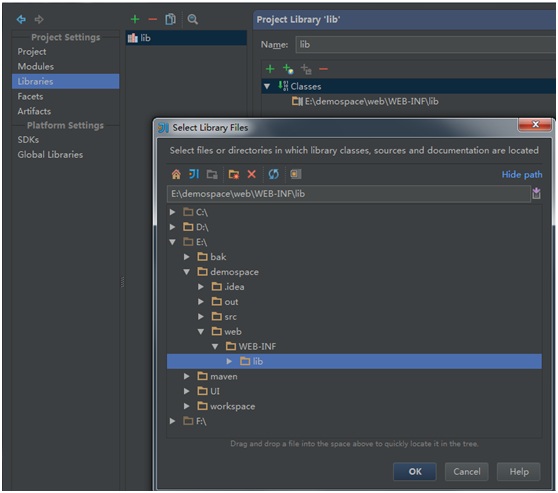
Task: Click the IntelliJ icon in Select Library Files title
Action: coord(163,127)
